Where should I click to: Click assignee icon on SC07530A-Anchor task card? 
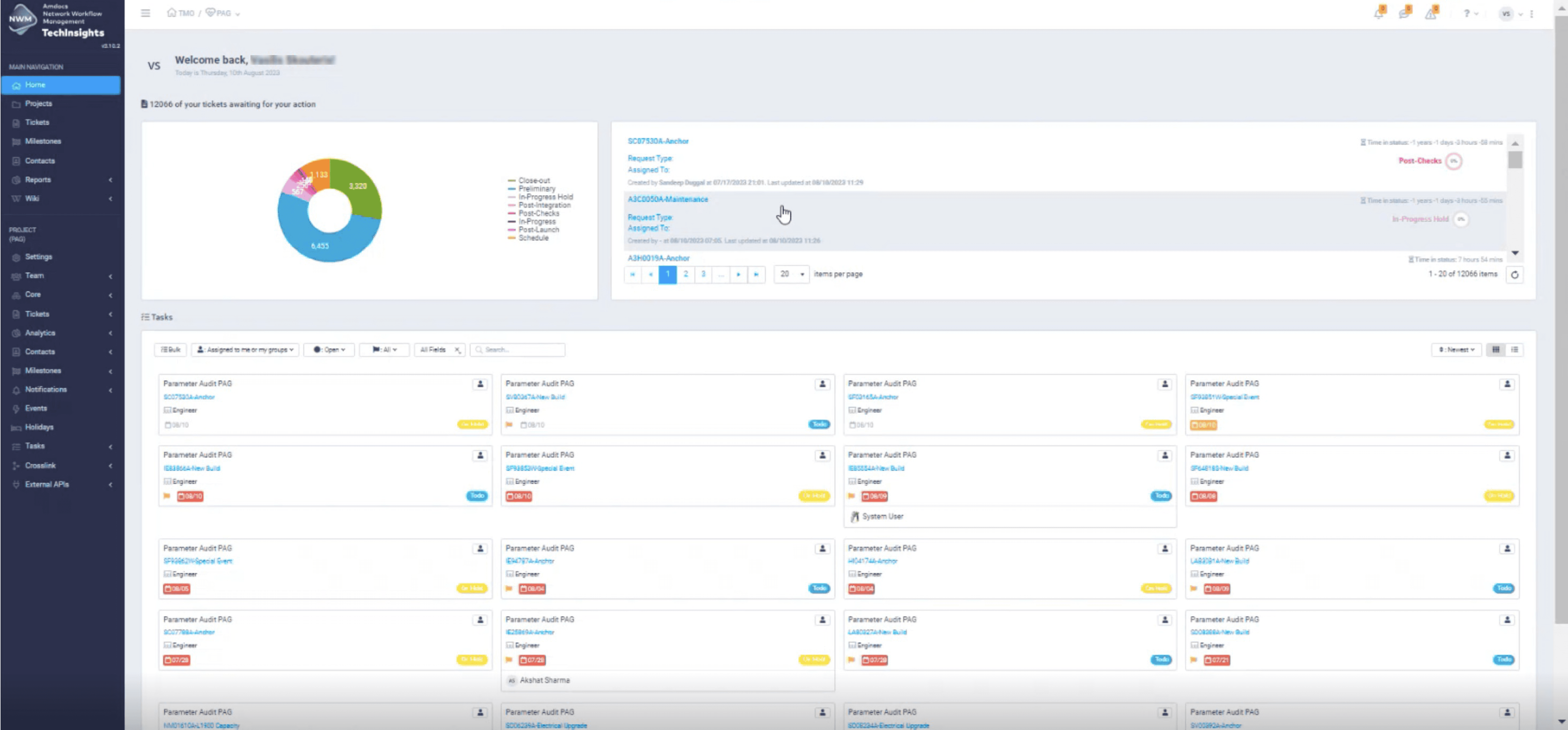coord(480,384)
